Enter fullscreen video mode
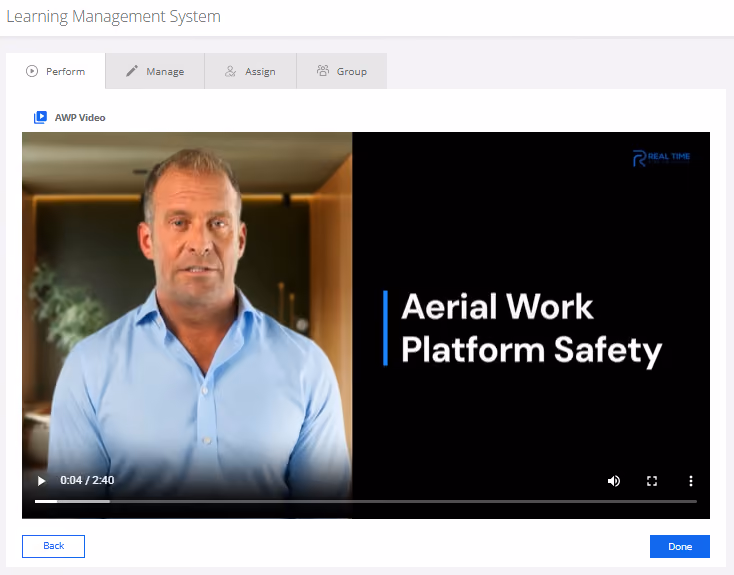 coord(652,481)
